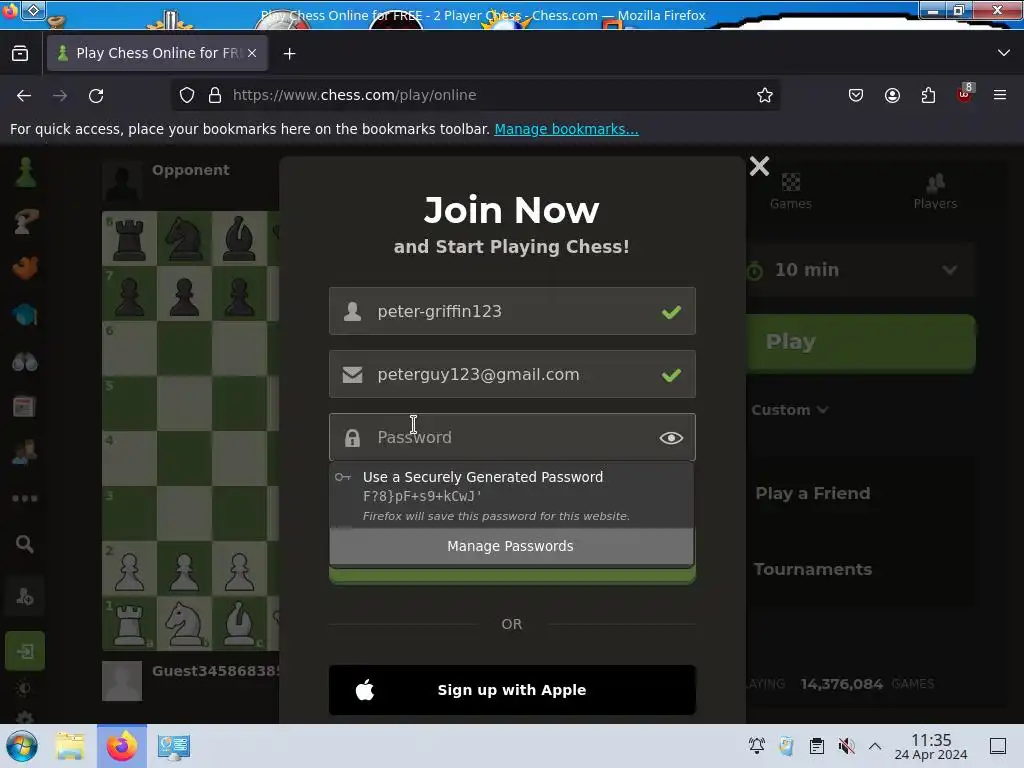
Task: Use the securely generated password suggestion
Action: (x=511, y=495)
